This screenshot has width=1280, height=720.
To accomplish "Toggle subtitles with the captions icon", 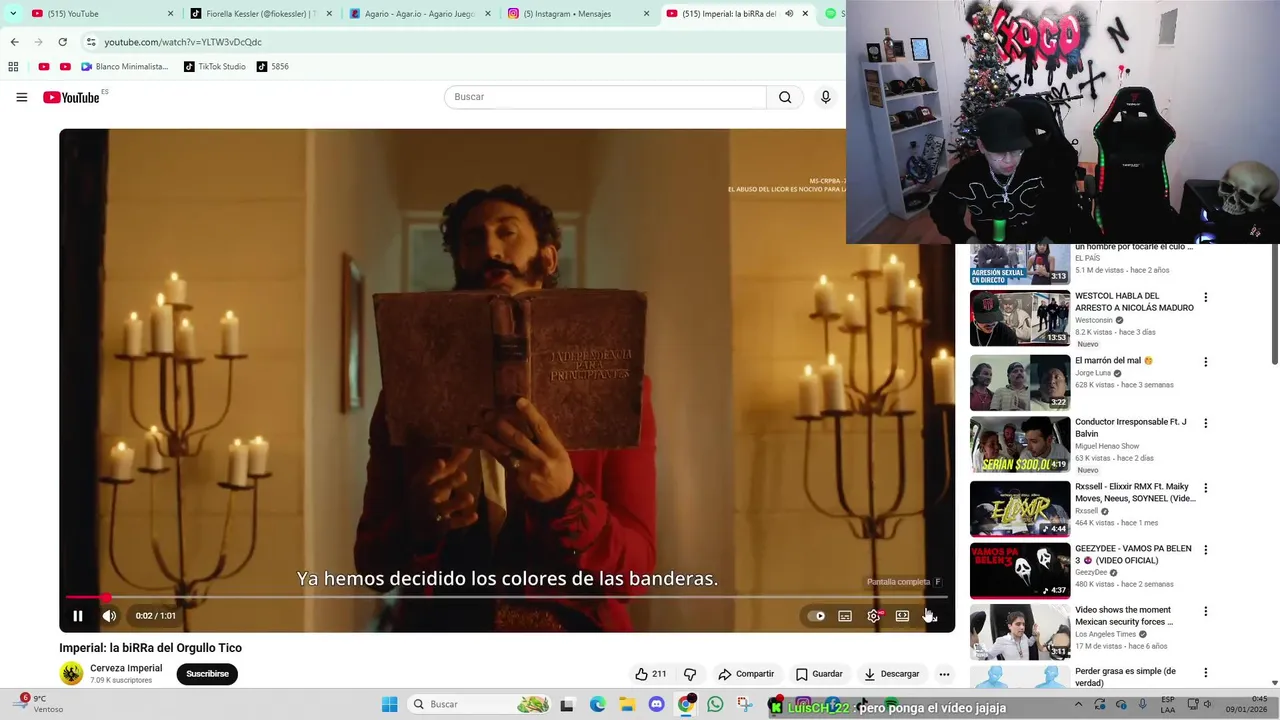I will (x=845, y=616).
